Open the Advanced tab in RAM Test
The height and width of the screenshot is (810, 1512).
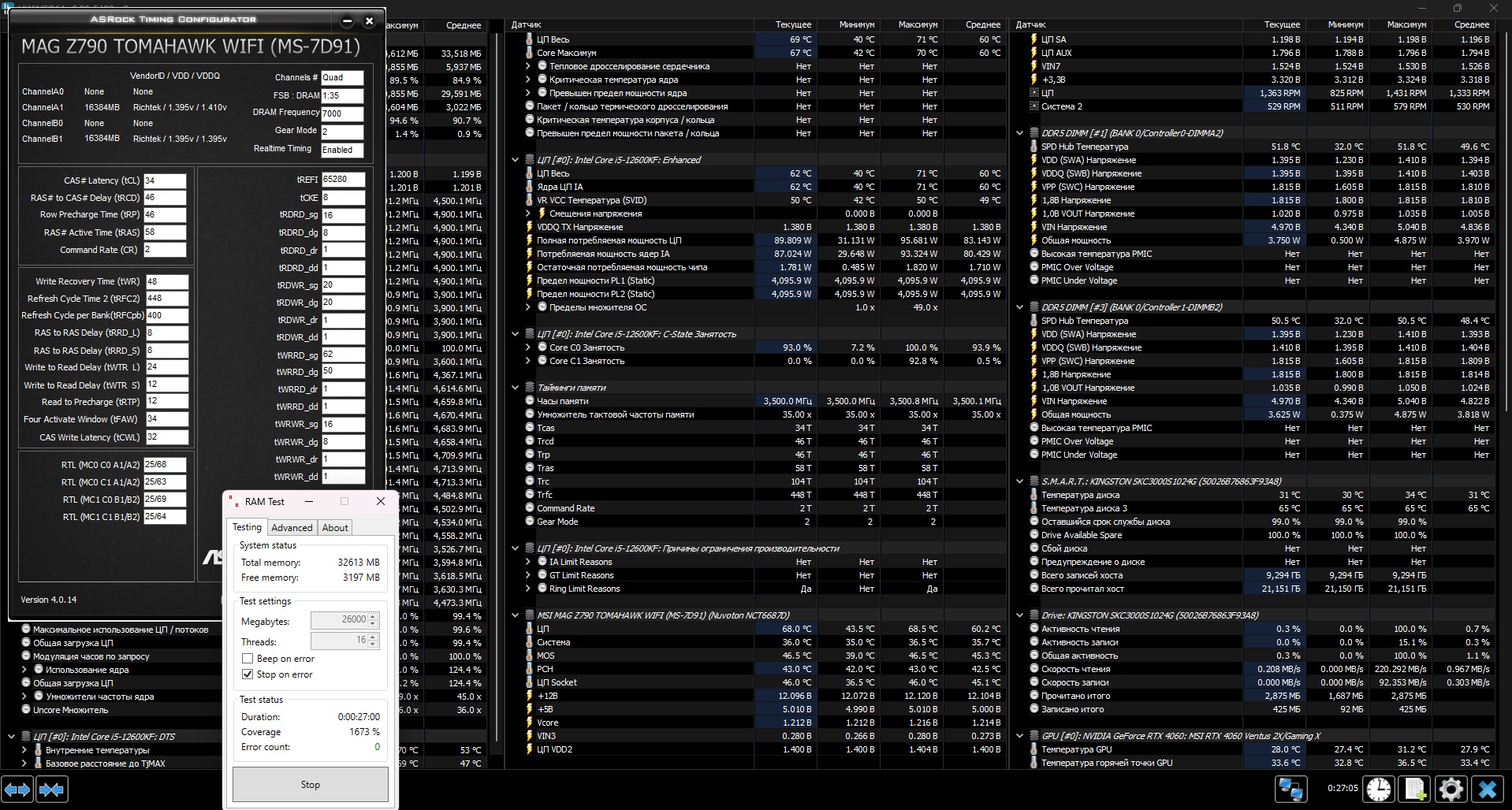tap(292, 528)
